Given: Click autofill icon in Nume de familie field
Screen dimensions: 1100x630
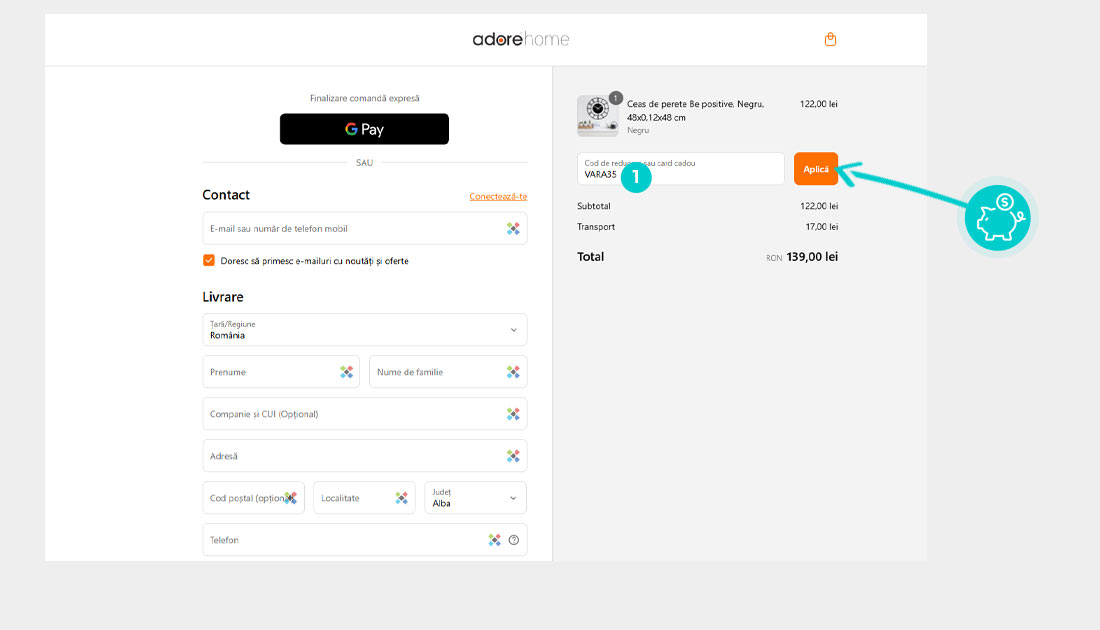Looking at the screenshot, I should (513, 372).
